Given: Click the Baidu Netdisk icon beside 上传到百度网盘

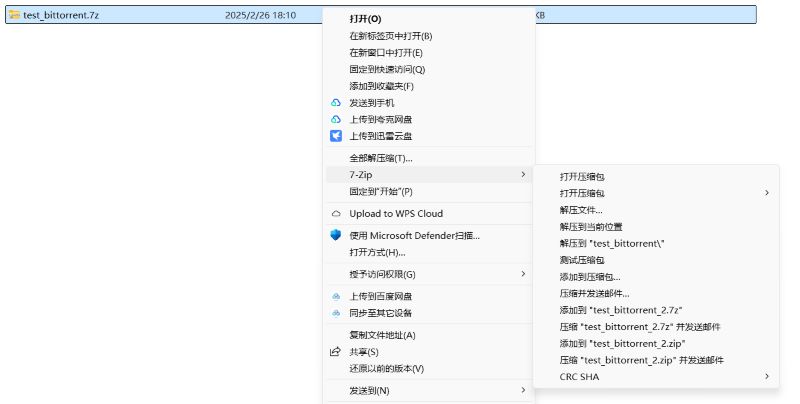Looking at the screenshot, I should [336, 296].
